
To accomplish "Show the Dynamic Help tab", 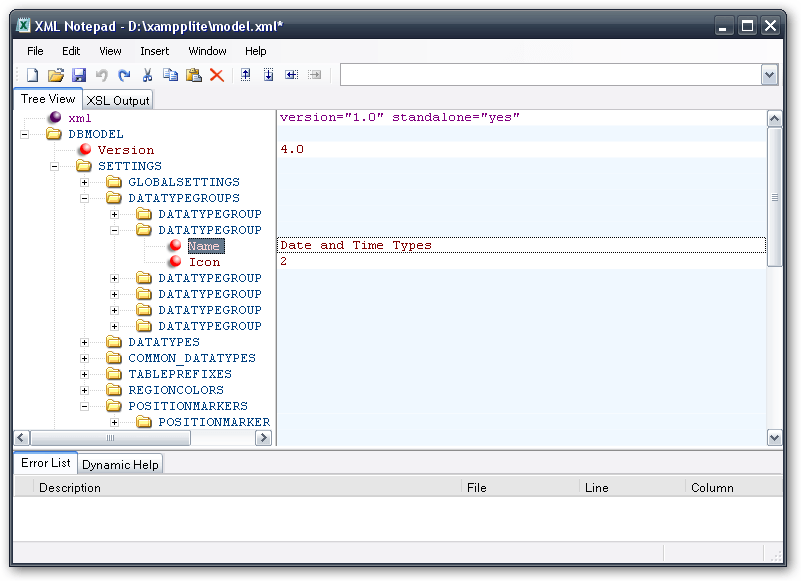I will [121, 464].
